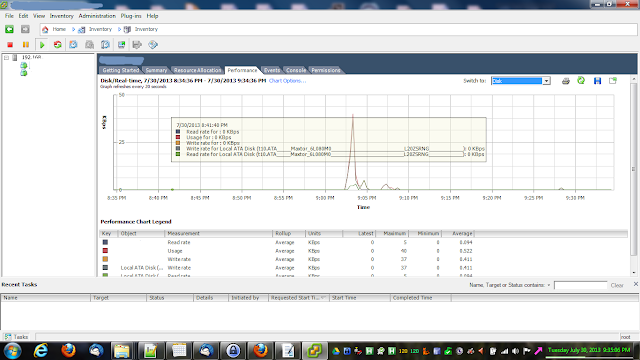This screenshot has height=360, width=640.
Task: Switch to the Permissions tab
Action: (326, 70)
